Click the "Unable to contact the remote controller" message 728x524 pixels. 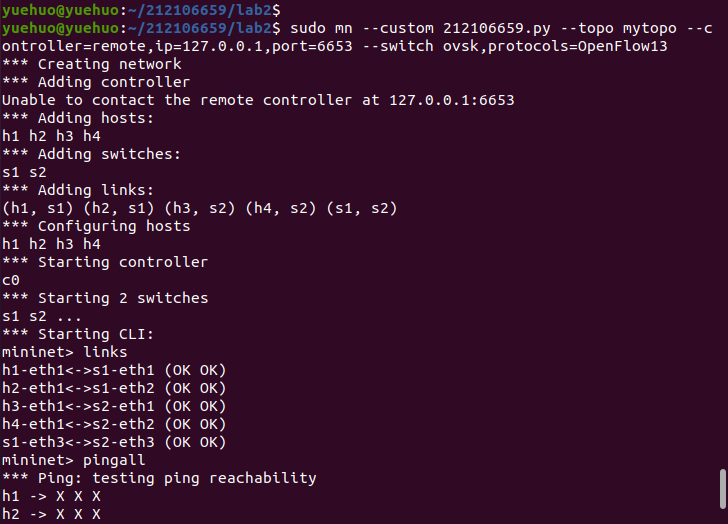click(258, 100)
